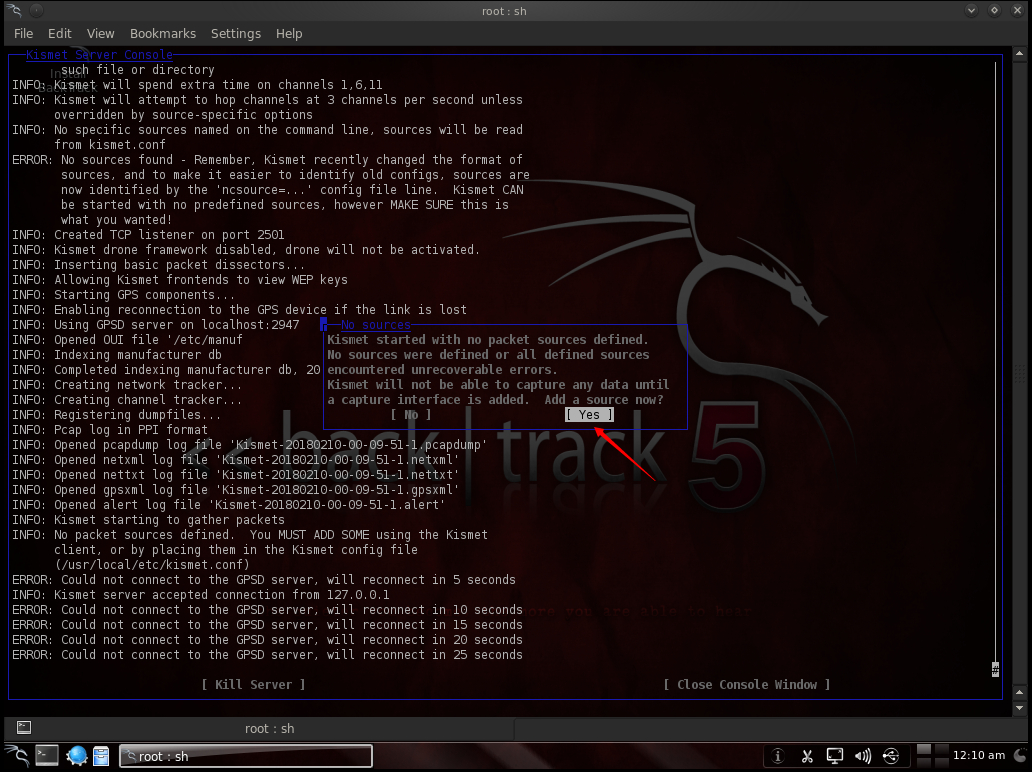The width and height of the screenshot is (1032, 772).
Task: Click 'No sources' dialog title
Action: point(376,324)
